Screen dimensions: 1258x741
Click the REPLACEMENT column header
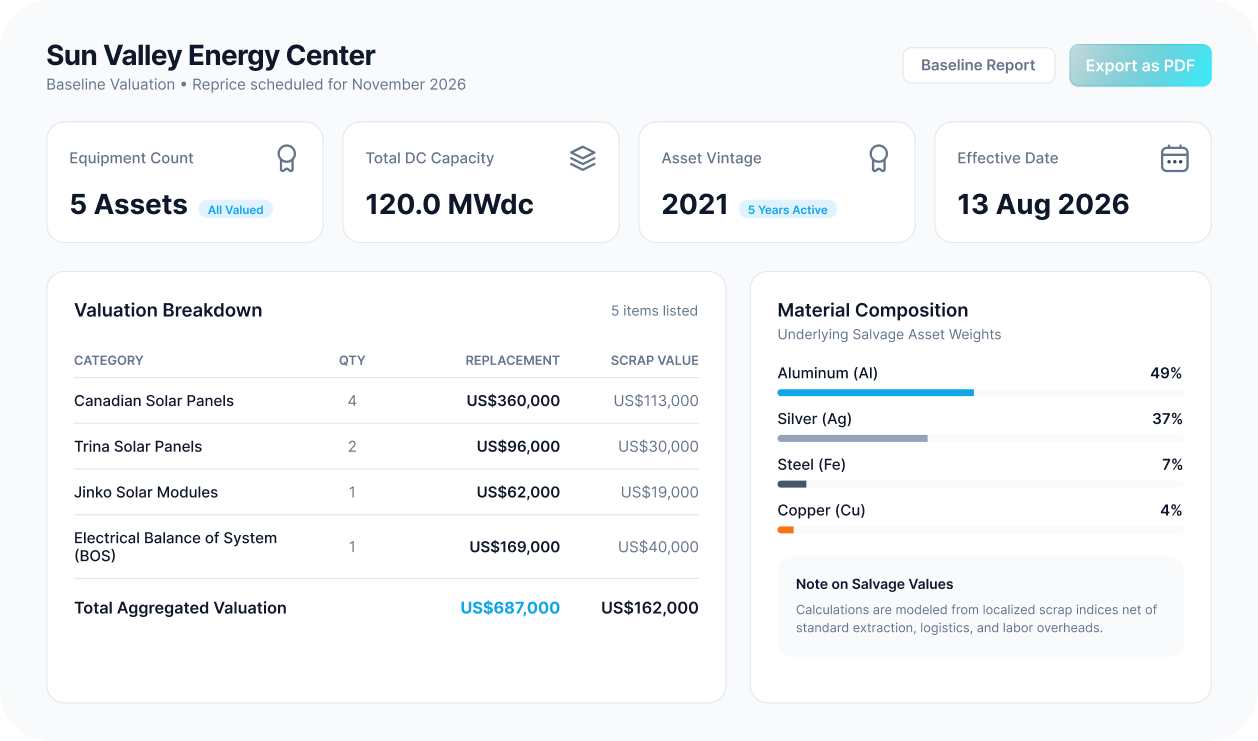point(512,360)
